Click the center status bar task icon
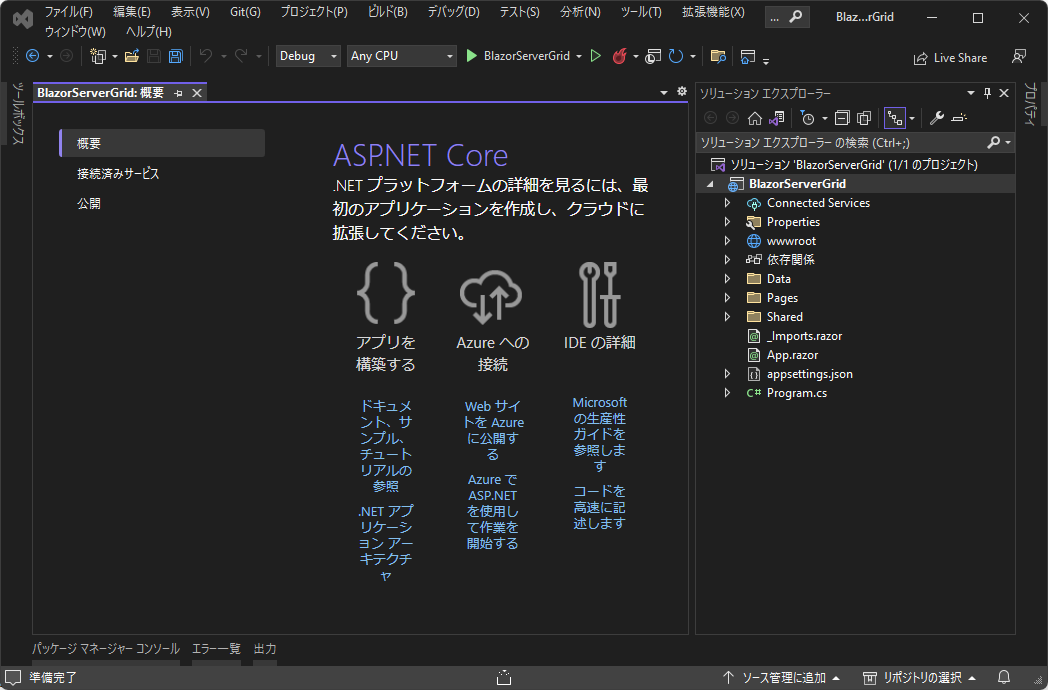This screenshot has width=1048, height=690. [x=505, y=677]
